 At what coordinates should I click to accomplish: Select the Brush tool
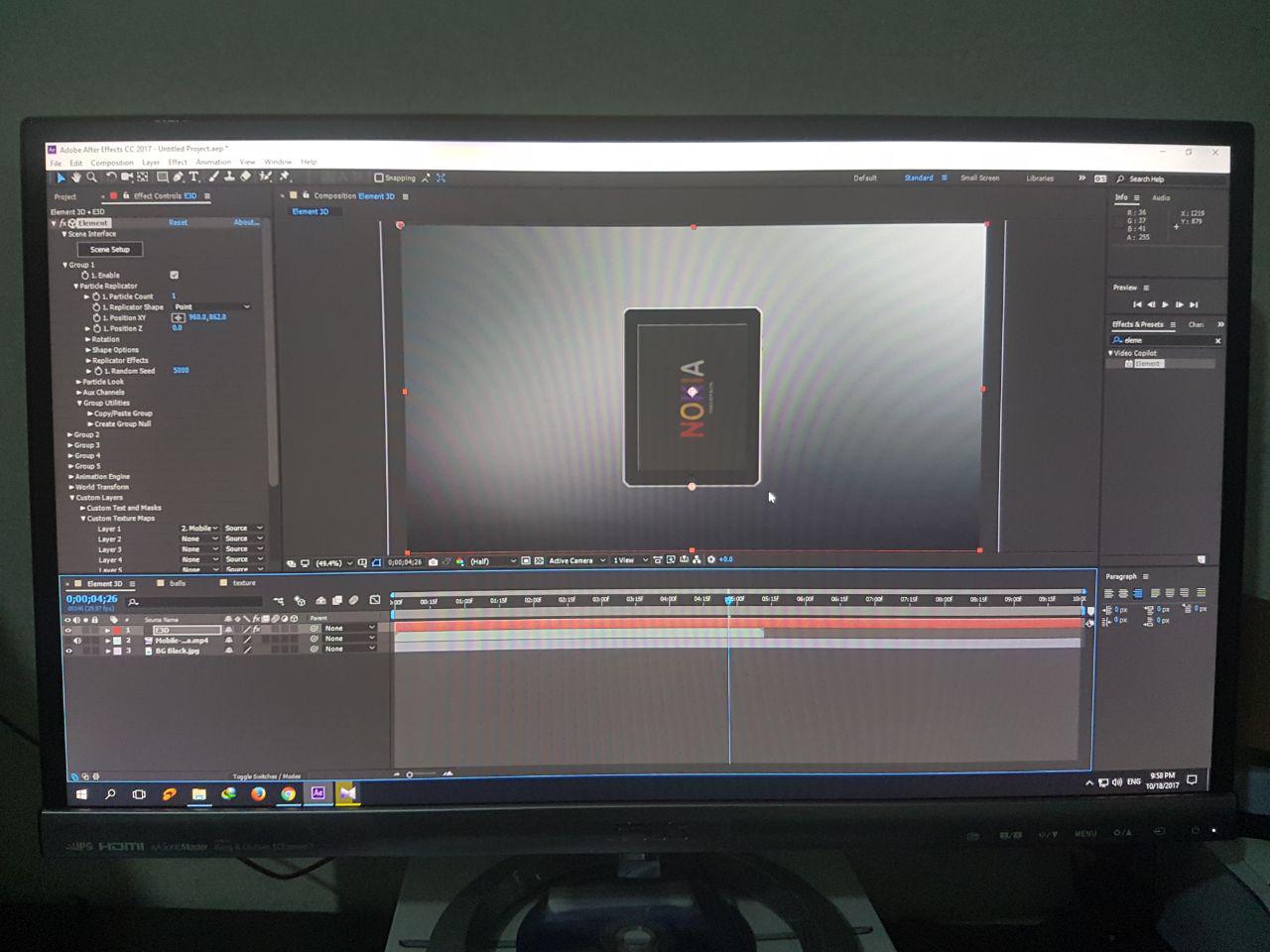[x=213, y=178]
